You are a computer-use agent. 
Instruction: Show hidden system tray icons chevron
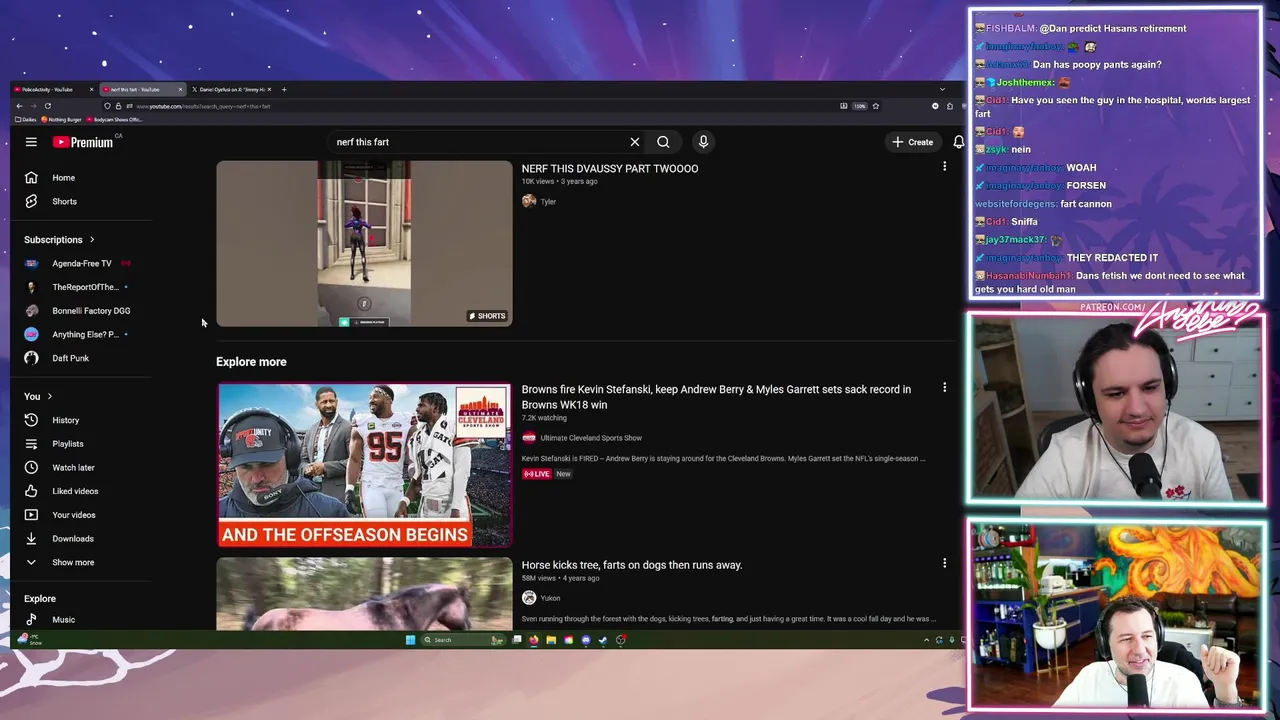[x=926, y=640]
